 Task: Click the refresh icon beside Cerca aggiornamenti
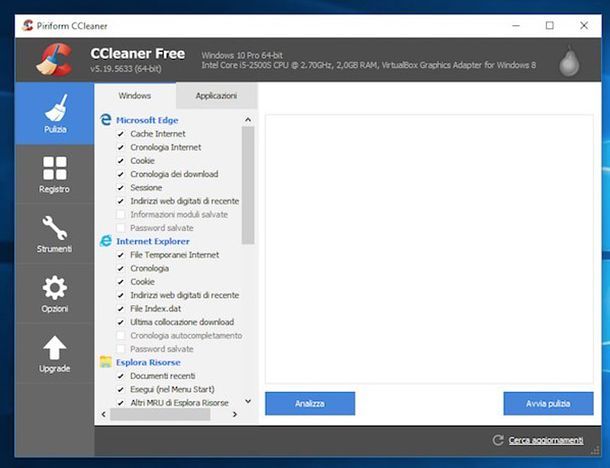pos(498,440)
